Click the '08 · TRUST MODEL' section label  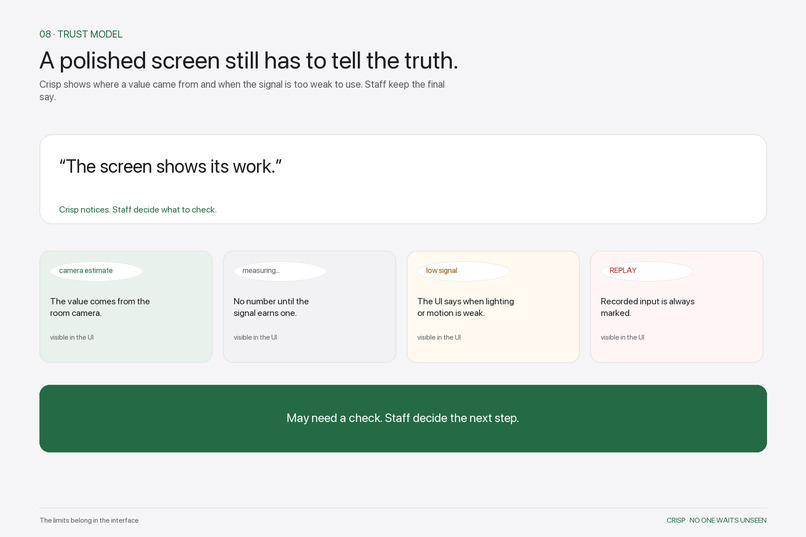pos(81,34)
